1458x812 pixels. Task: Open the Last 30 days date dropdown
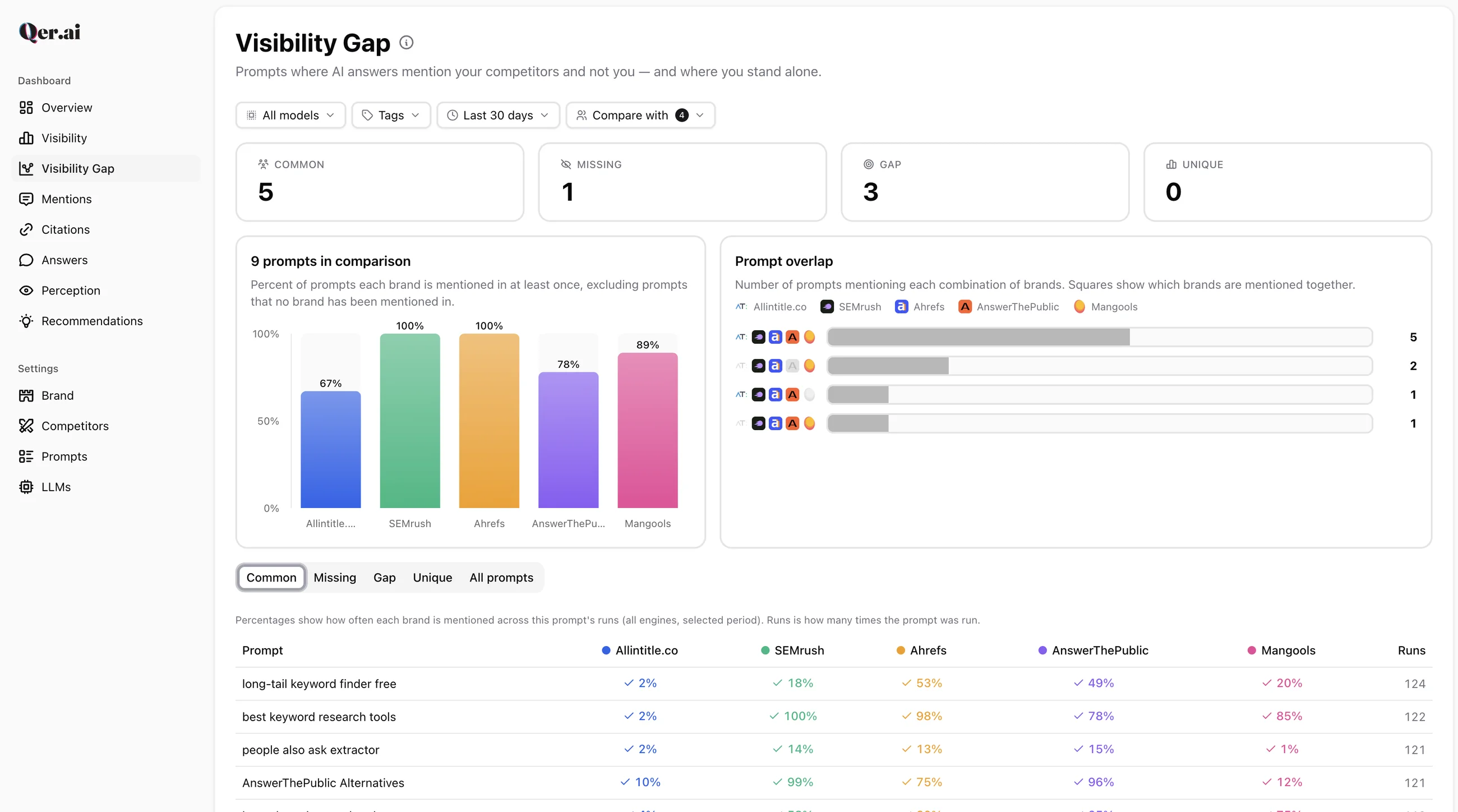pos(498,116)
